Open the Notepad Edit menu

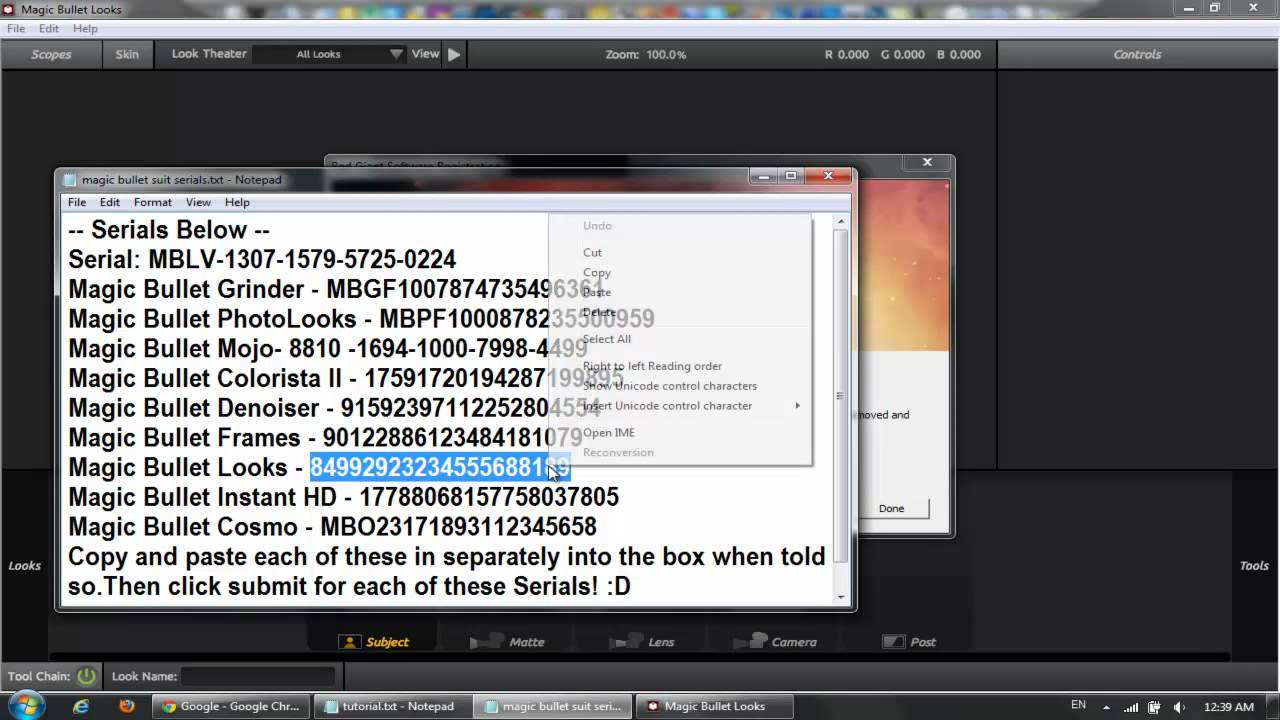coord(110,202)
